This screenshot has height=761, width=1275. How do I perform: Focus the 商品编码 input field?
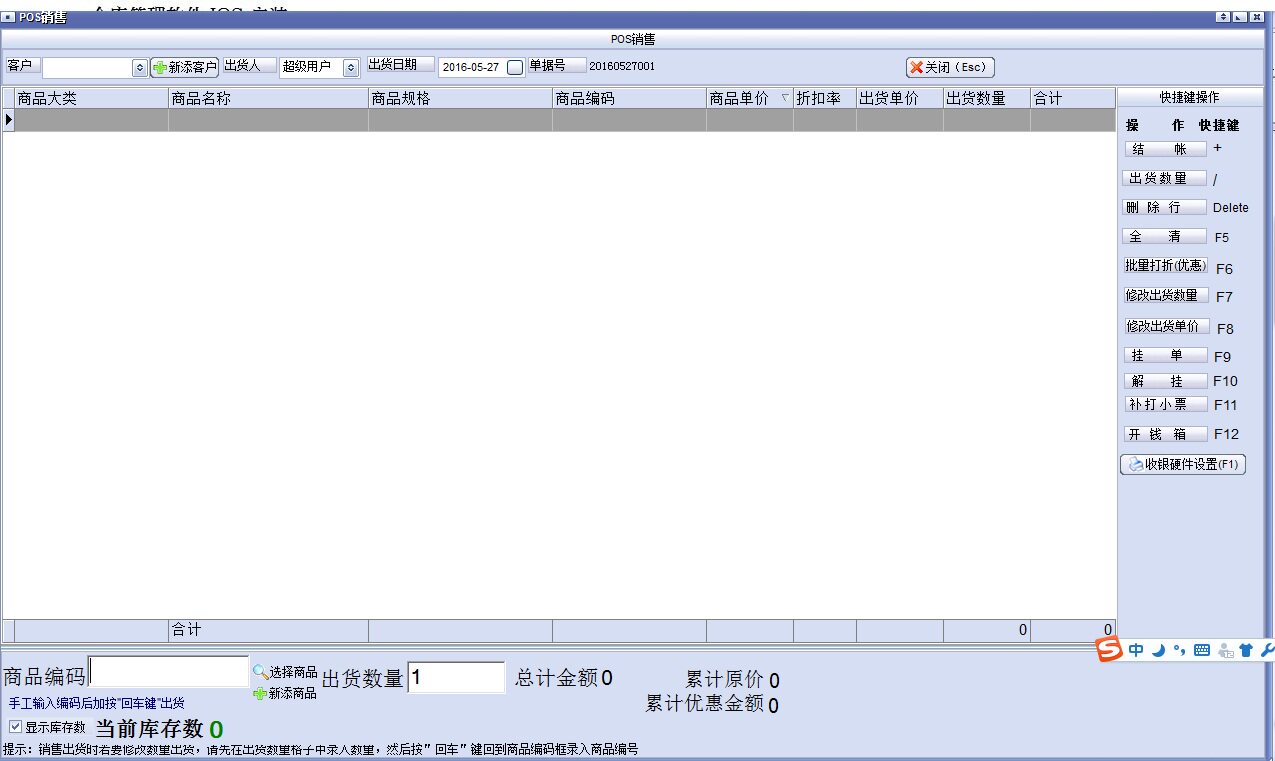168,672
